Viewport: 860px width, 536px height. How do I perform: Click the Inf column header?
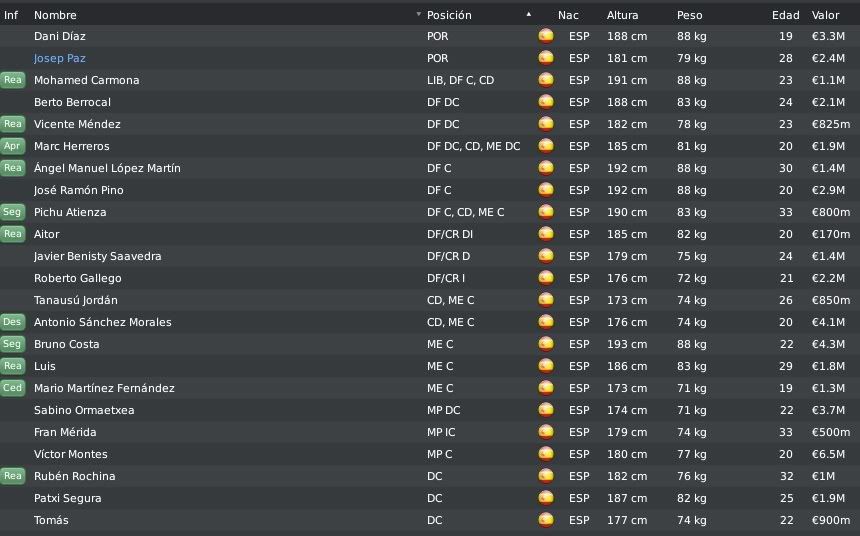click(x=11, y=15)
